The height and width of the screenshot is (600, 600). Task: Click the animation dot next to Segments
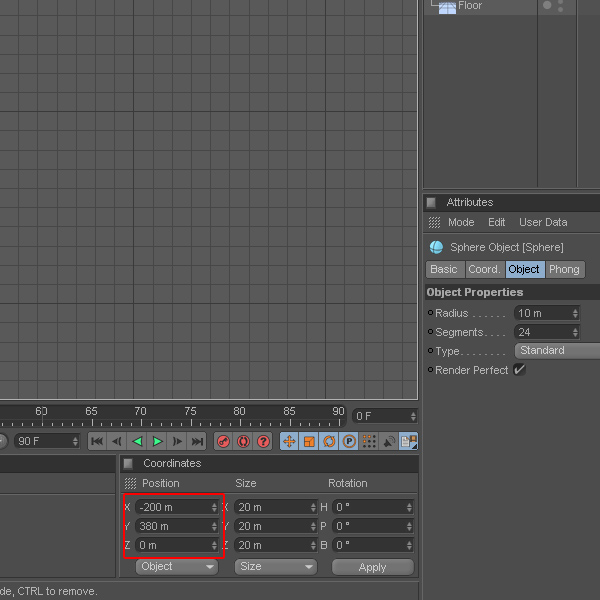pyautogui.click(x=430, y=332)
